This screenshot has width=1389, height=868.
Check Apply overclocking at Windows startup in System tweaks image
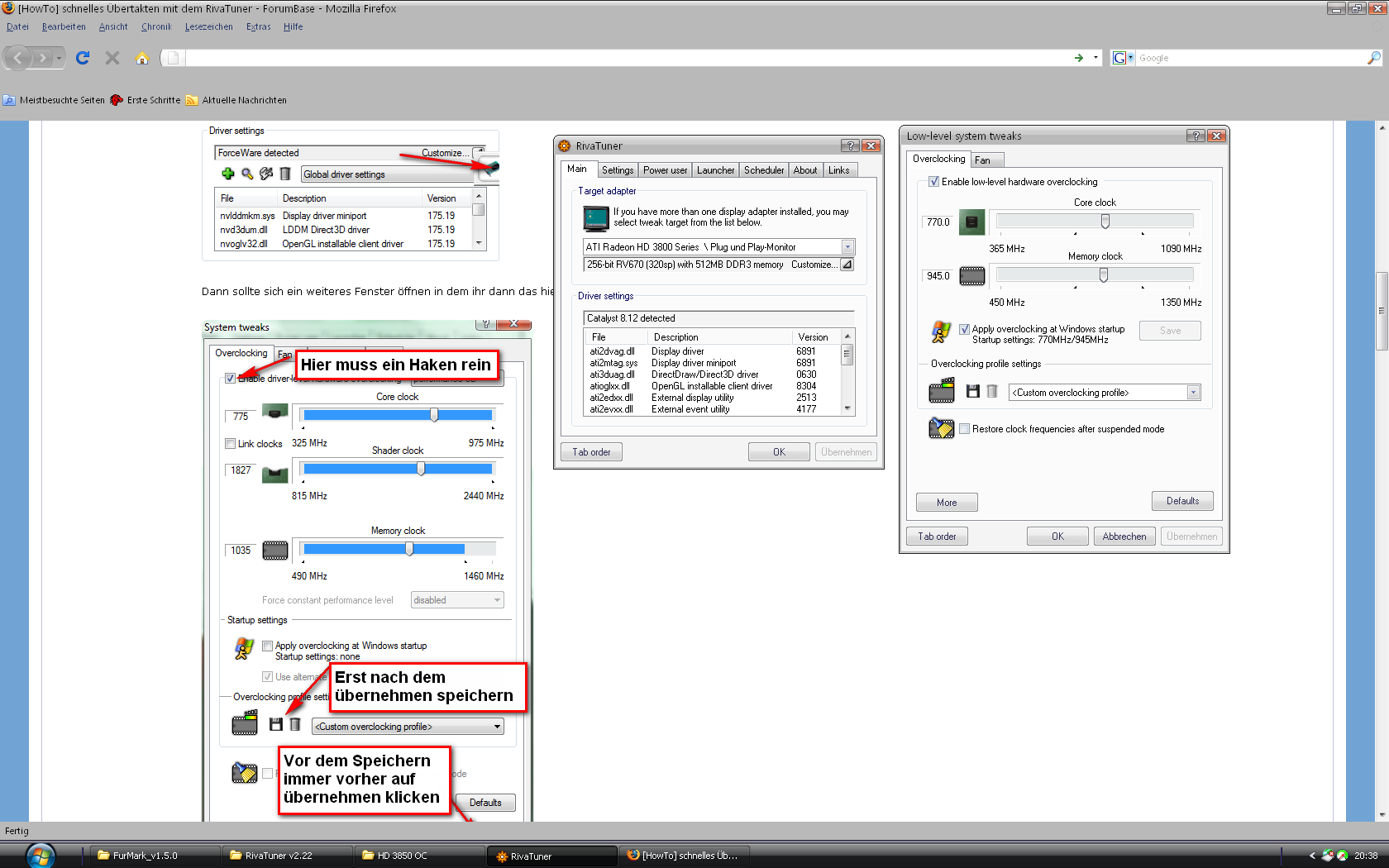click(268, 646)
